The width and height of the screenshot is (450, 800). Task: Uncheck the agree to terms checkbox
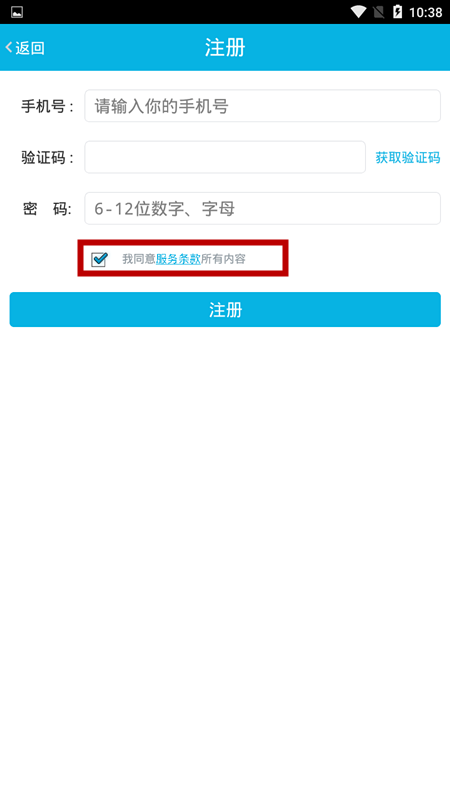[x=99, y=259]
